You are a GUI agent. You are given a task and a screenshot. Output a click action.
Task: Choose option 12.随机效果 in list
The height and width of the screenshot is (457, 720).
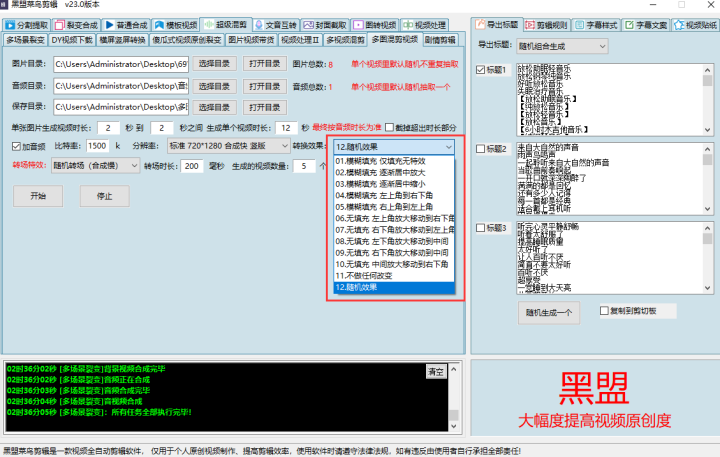point(394,288)
